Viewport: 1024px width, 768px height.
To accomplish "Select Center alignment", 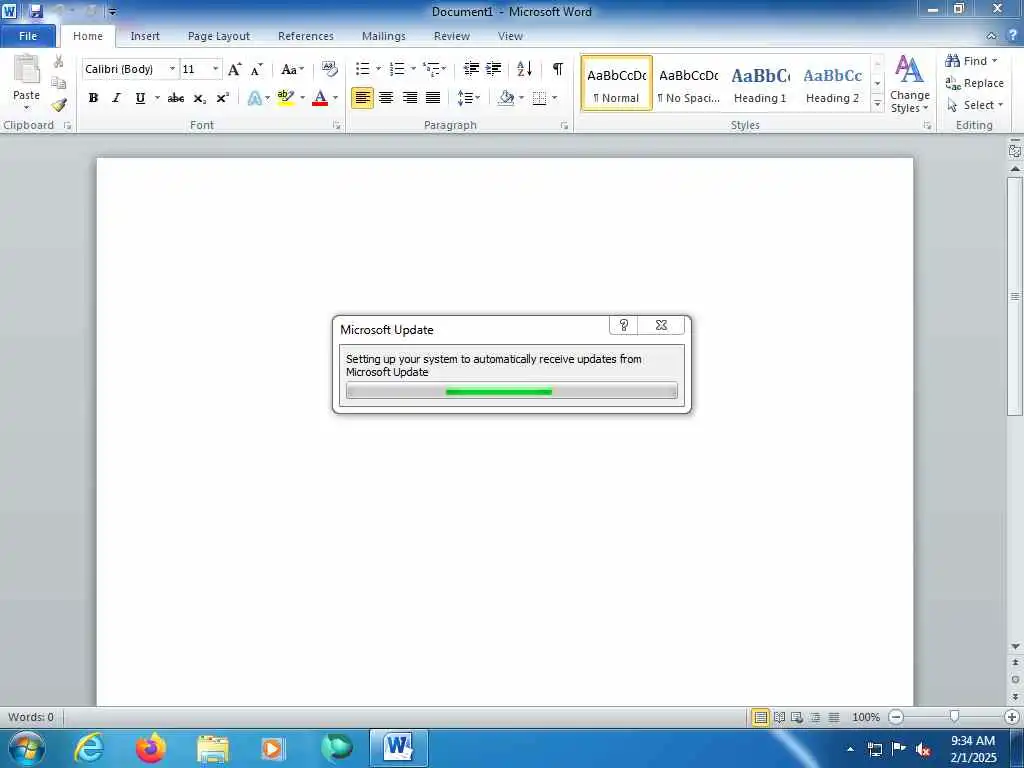I will point(386,98).
